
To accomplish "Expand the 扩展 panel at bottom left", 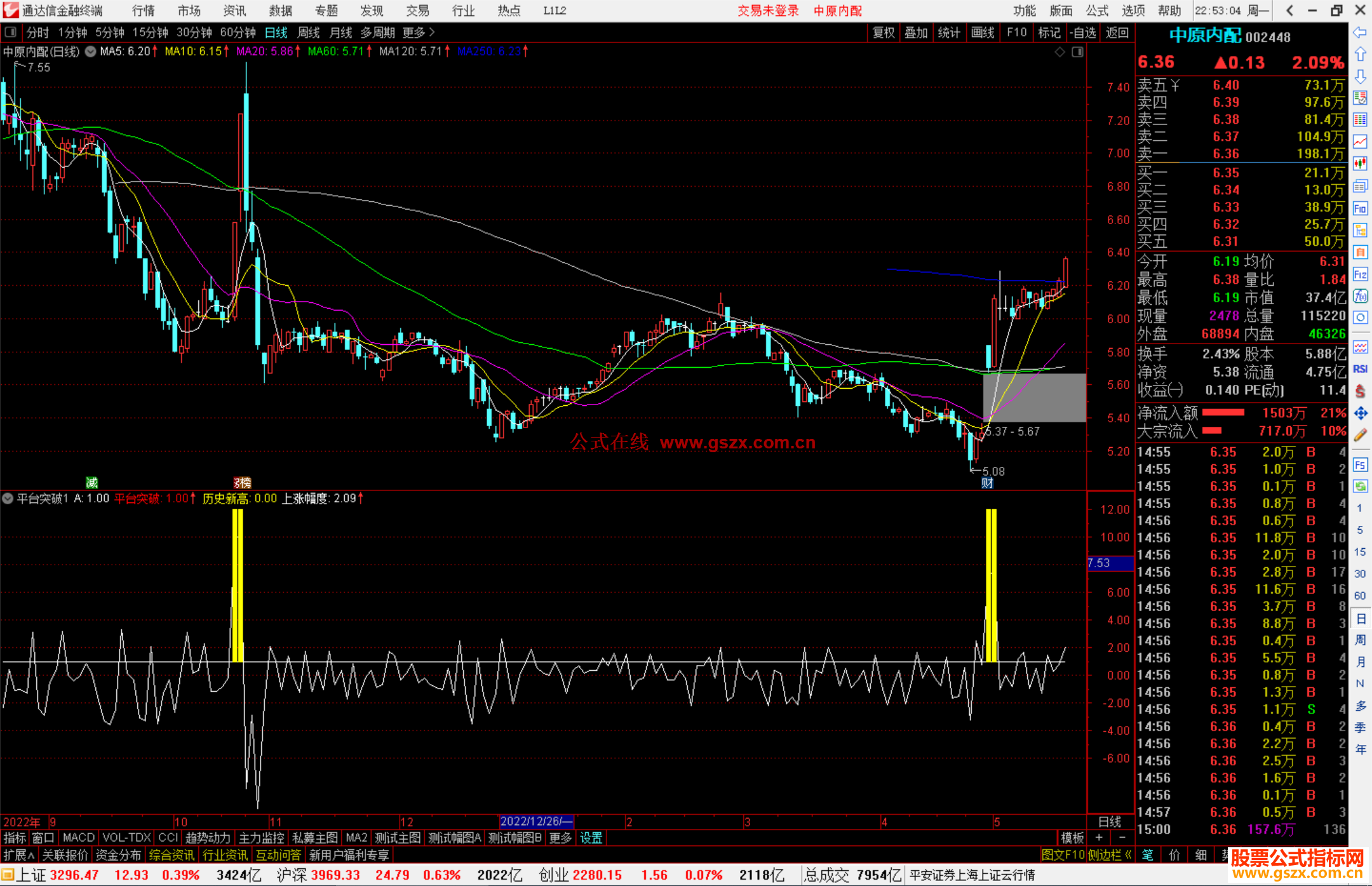I will [x=18, y=855].
